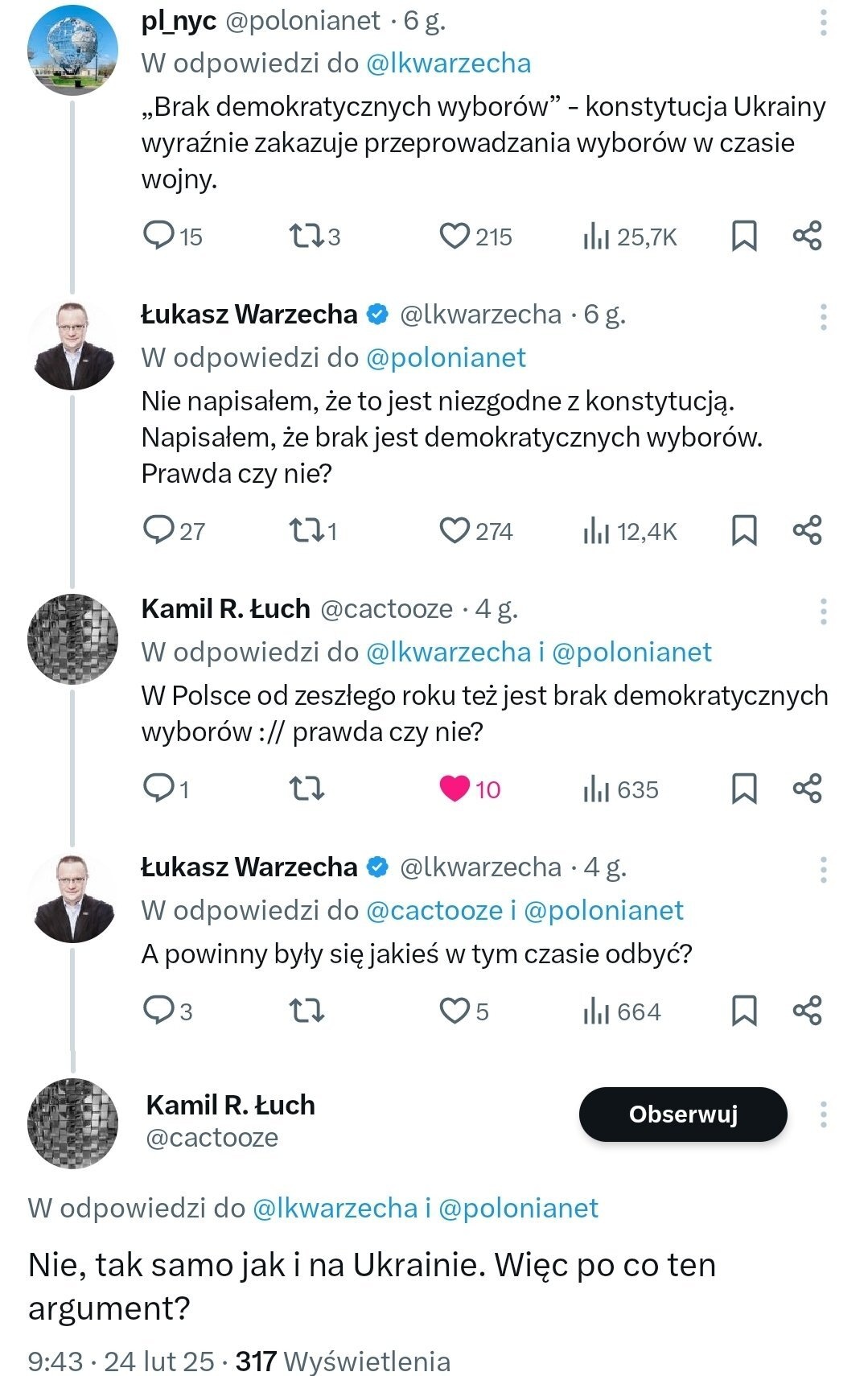The height and width of the screenshot is (1376, 868).
Task: Share pl_nyc's tweet
Action: [x=807, y=236]
